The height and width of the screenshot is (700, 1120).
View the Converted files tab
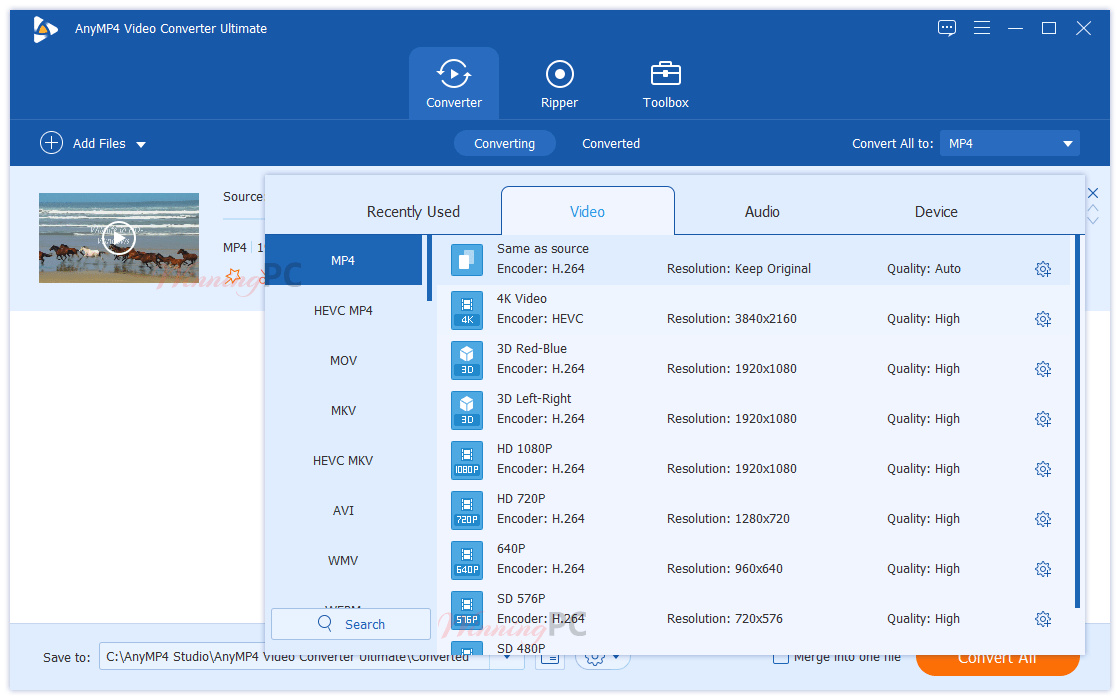click(610, 143)
